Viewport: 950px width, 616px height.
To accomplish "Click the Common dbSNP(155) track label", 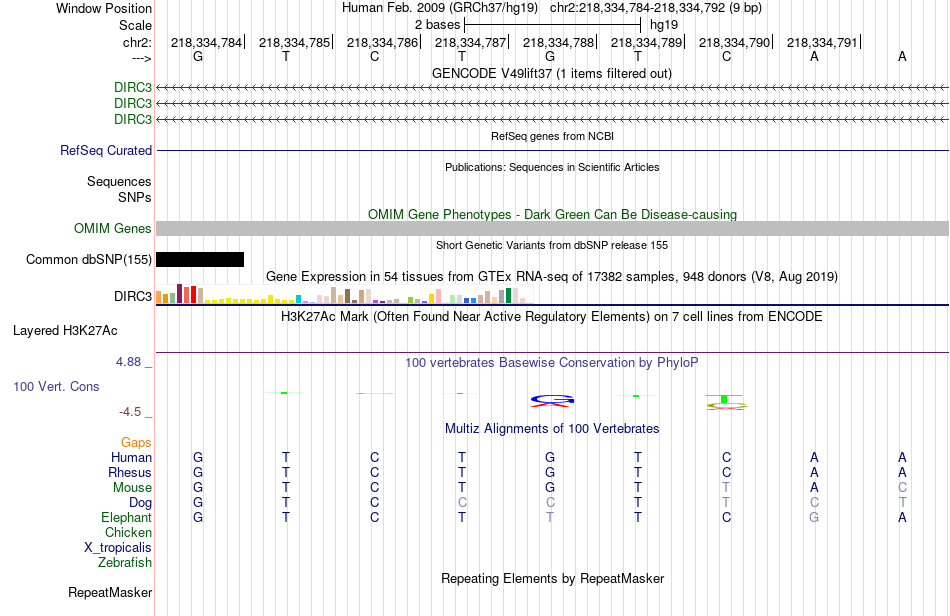I will click(x=88, y=259).
